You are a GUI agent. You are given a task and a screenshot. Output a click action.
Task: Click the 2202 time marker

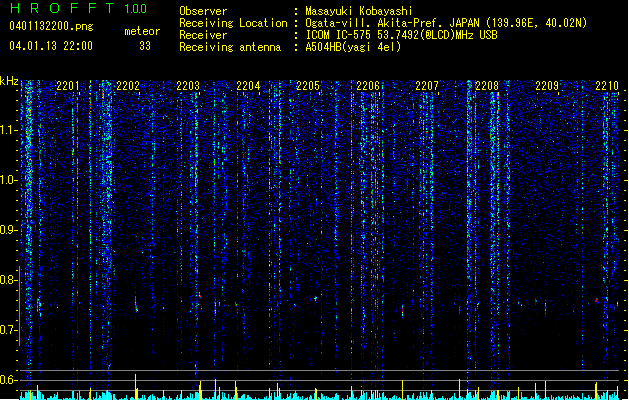pos(128,85)
